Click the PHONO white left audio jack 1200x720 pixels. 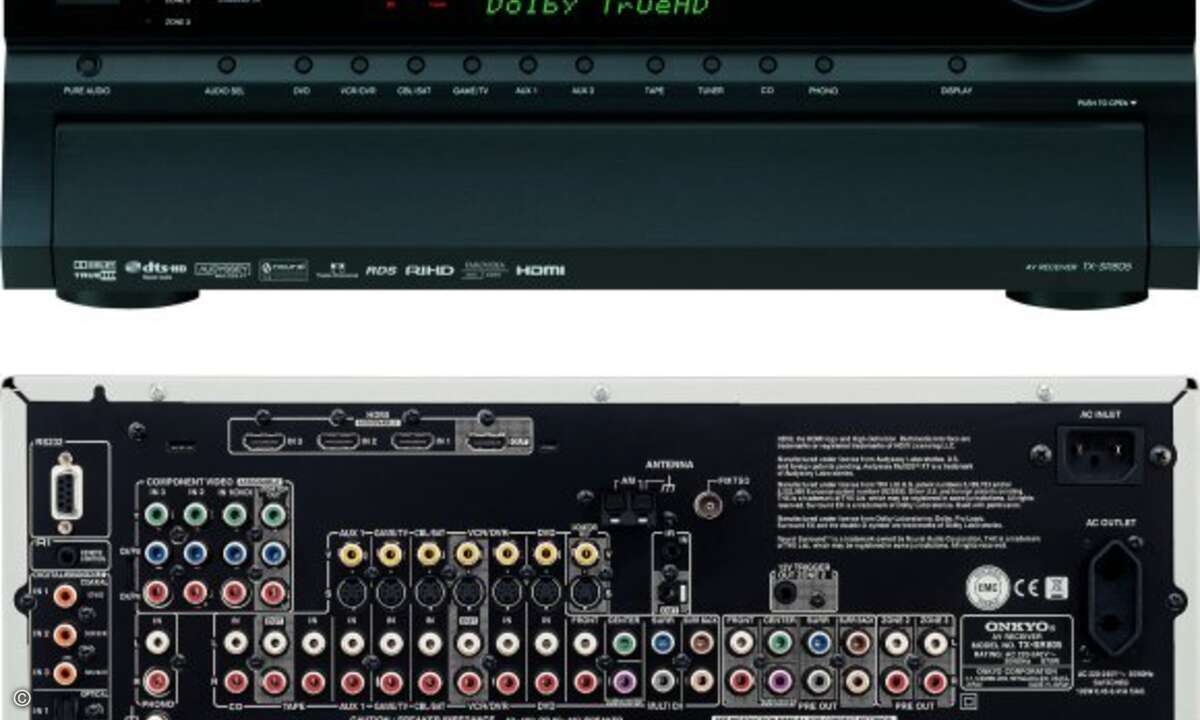tap(157, 642)
